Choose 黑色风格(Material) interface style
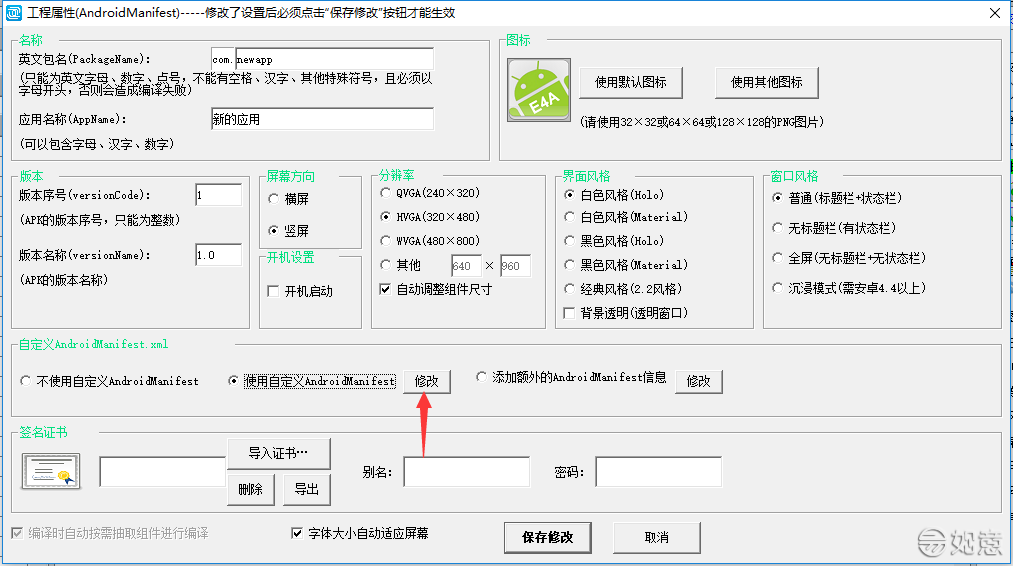Viewport: 1013px width, 566px height. coord(571,265)
